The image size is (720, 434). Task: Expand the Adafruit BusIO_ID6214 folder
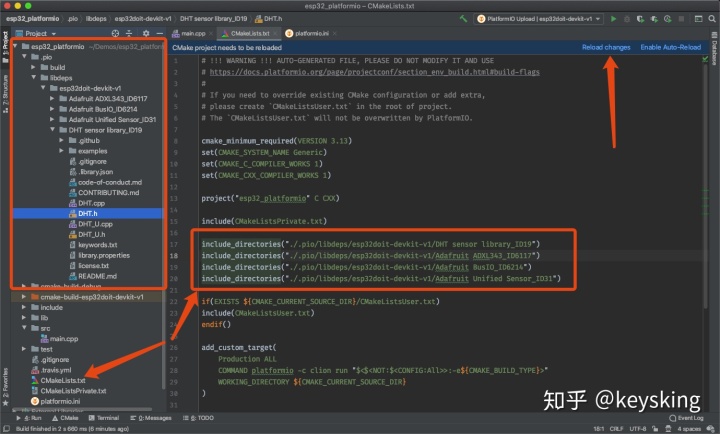click(52, 109)
